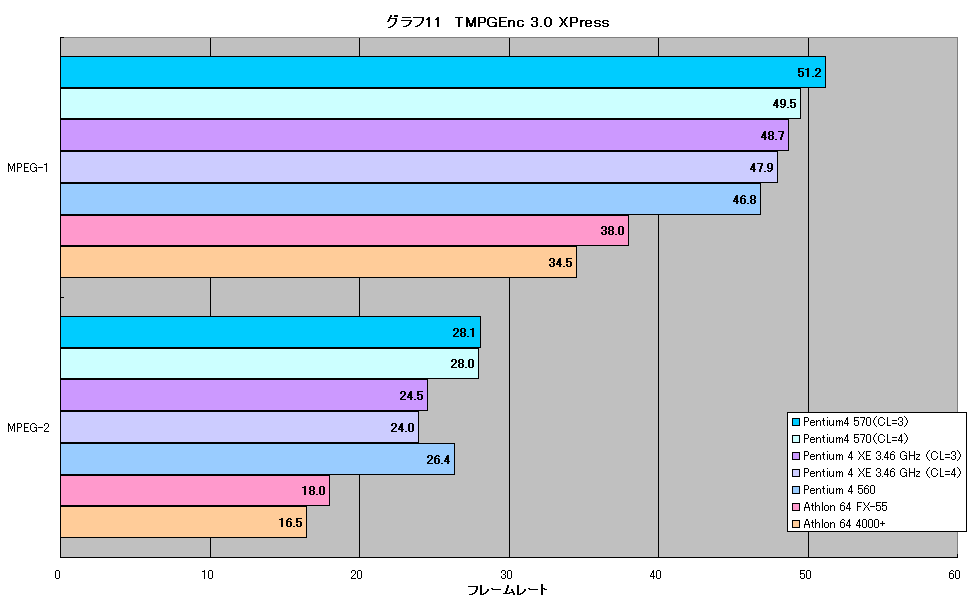Click the x-axis tick label 50
The image size is (972, 604).
point(805,575)
